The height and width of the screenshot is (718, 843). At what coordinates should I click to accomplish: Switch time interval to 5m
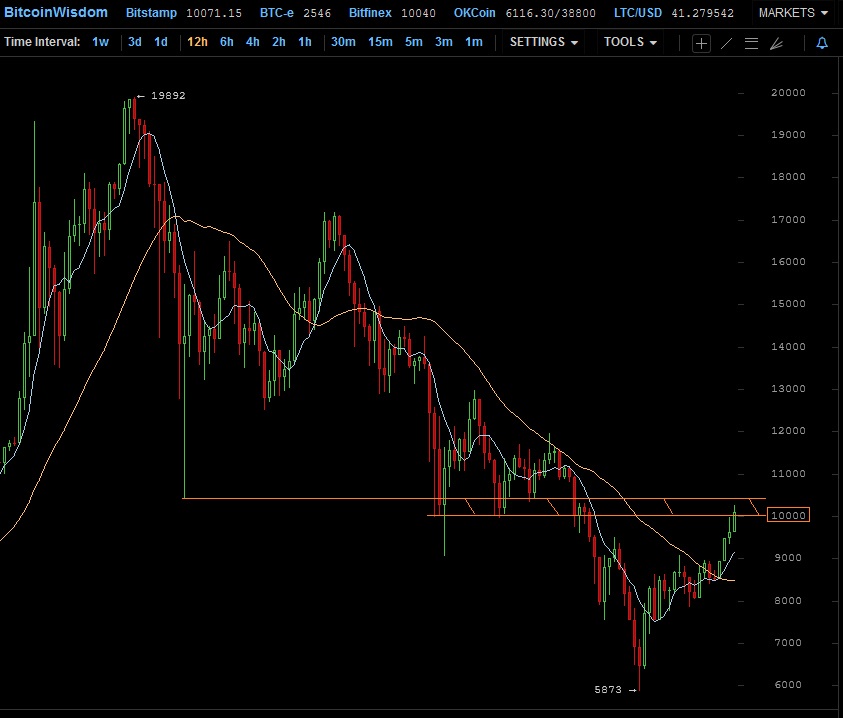(413, 42)
